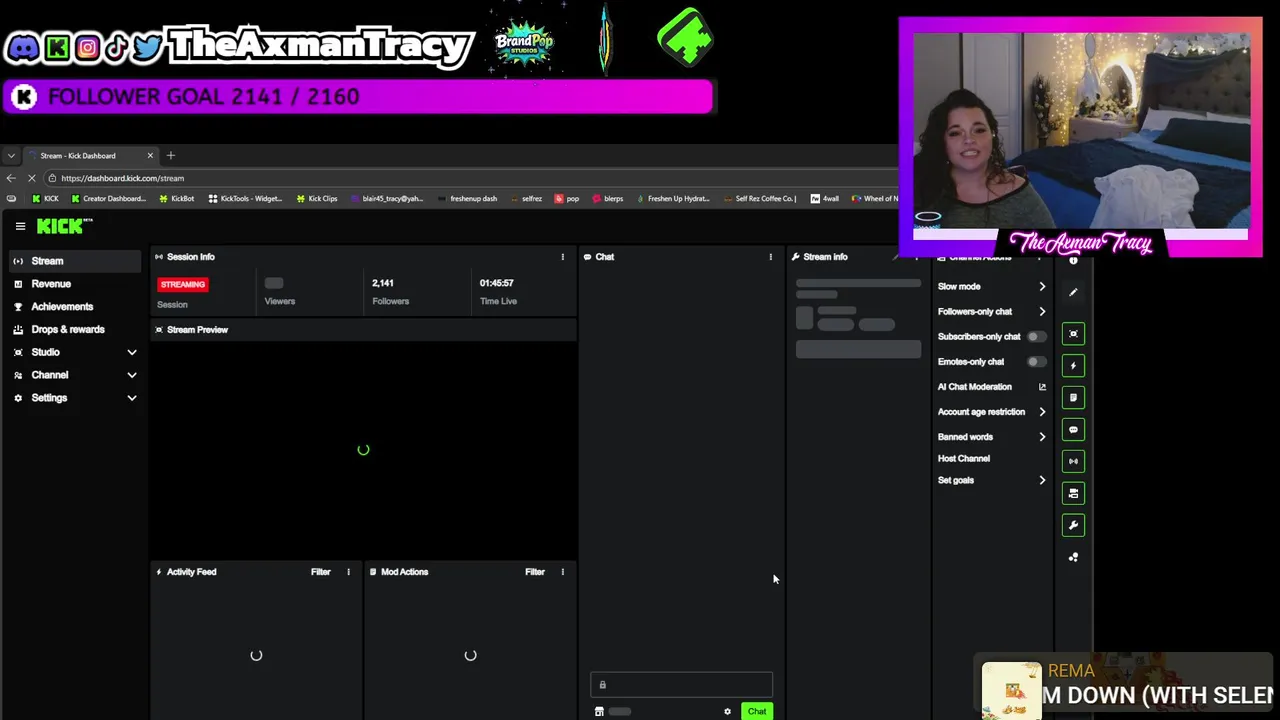Screen dimensions: 1280x720
Task: Select Drops & rewards in the sidebar
Action: pos(76,330)
